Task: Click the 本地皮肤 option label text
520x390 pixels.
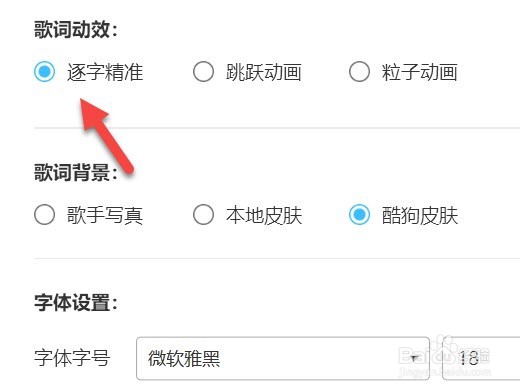Action: pos(264,215)
